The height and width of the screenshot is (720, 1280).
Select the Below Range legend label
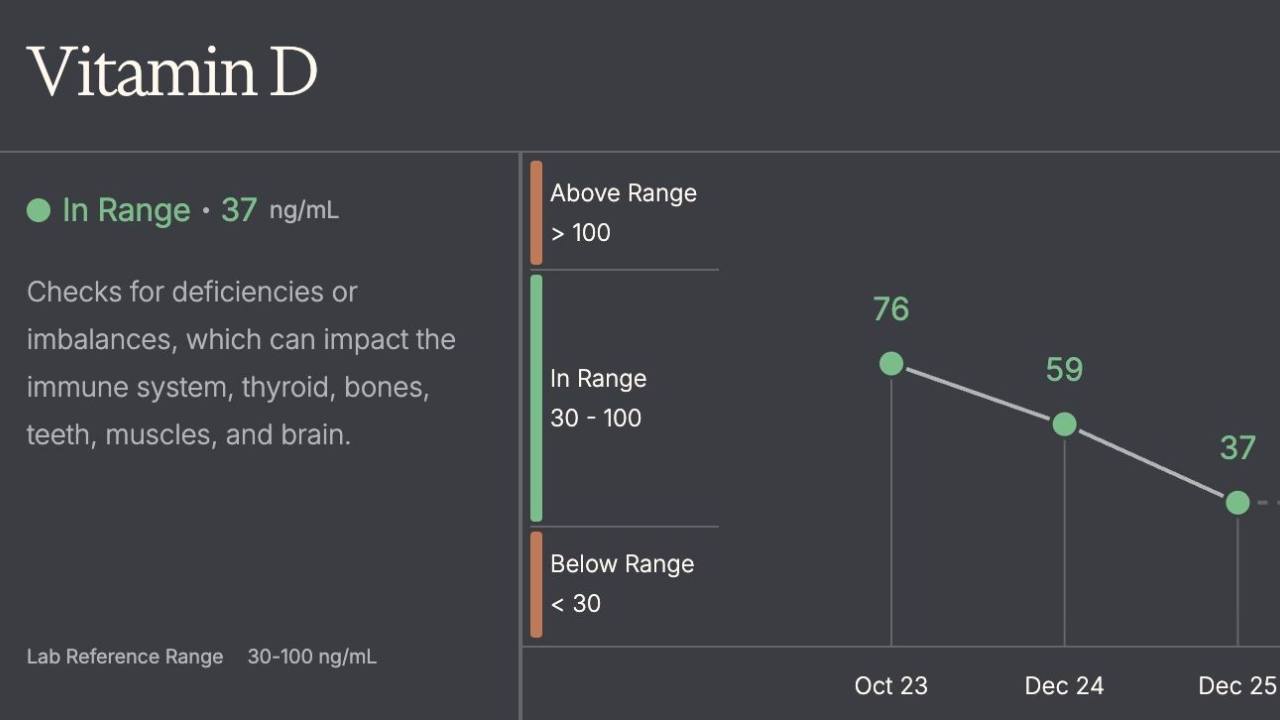coord(622,564)
